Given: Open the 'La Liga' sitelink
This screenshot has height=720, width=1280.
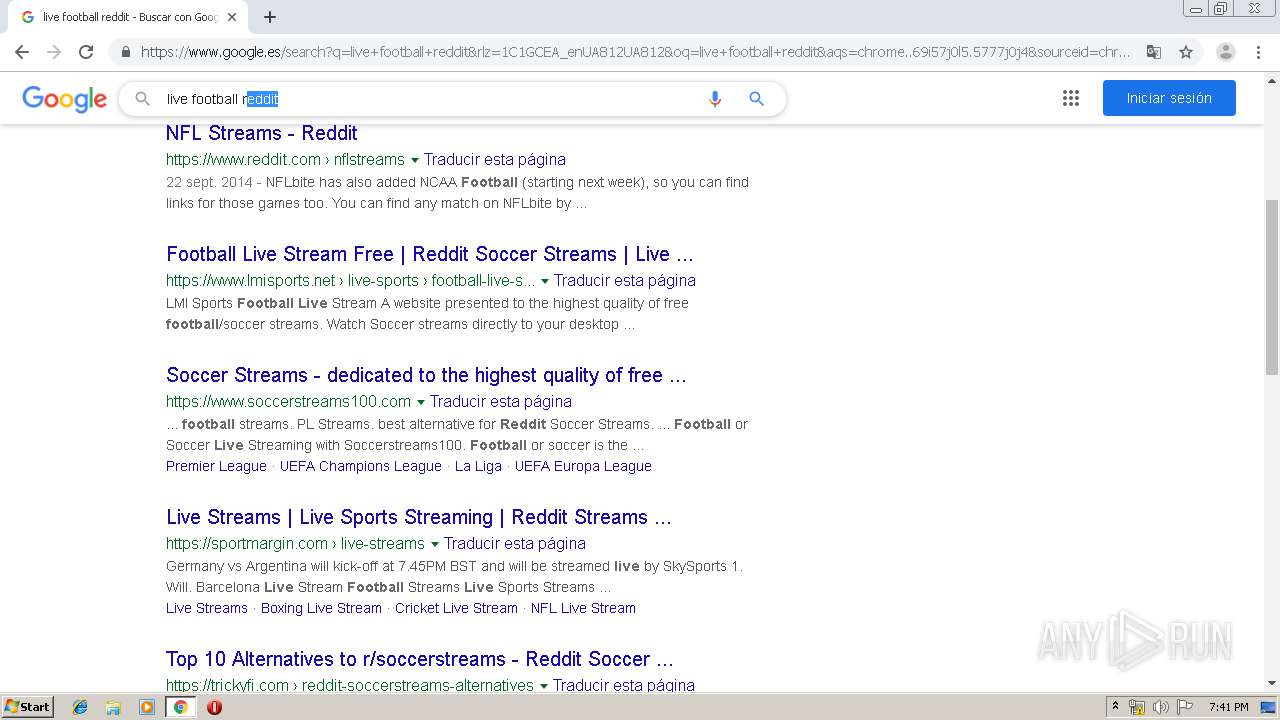Looking at the screenshot, I should coord(478,466).
